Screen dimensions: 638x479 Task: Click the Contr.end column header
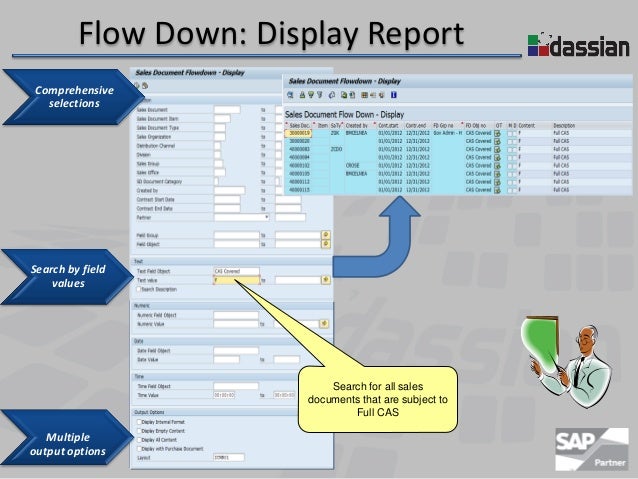pos(416,125)
